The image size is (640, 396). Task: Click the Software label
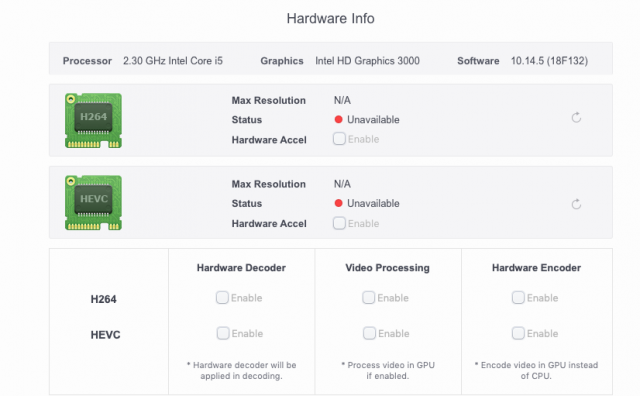click(x=478, y=61)
